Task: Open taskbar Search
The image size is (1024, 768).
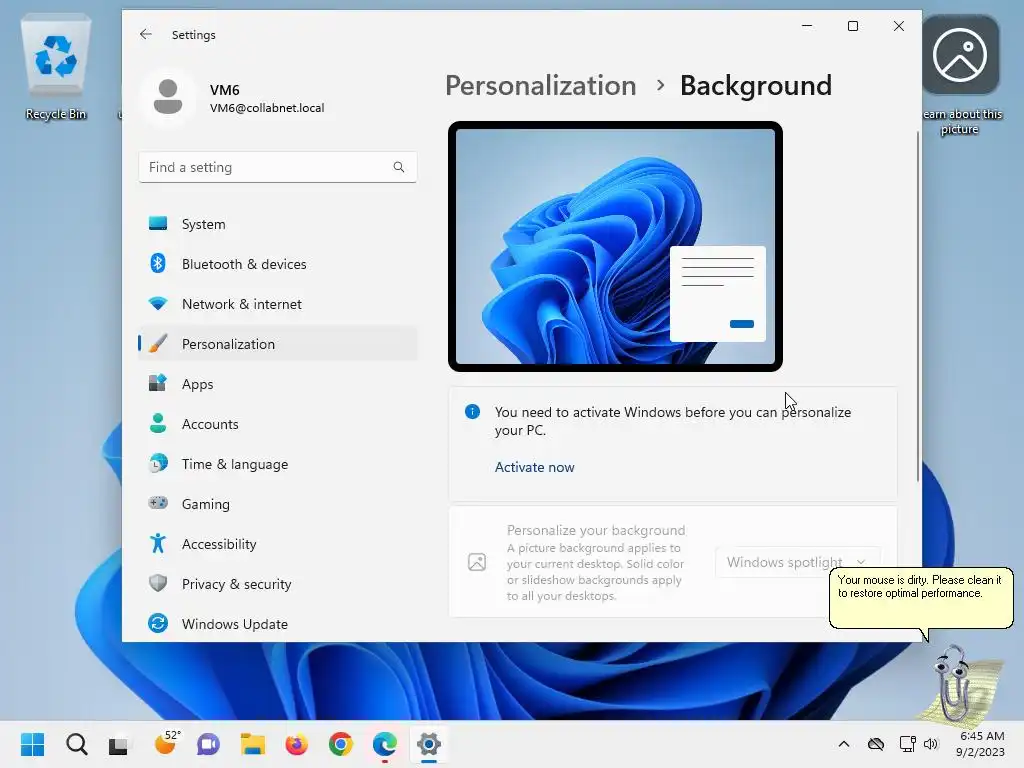Action: [76, 744]
